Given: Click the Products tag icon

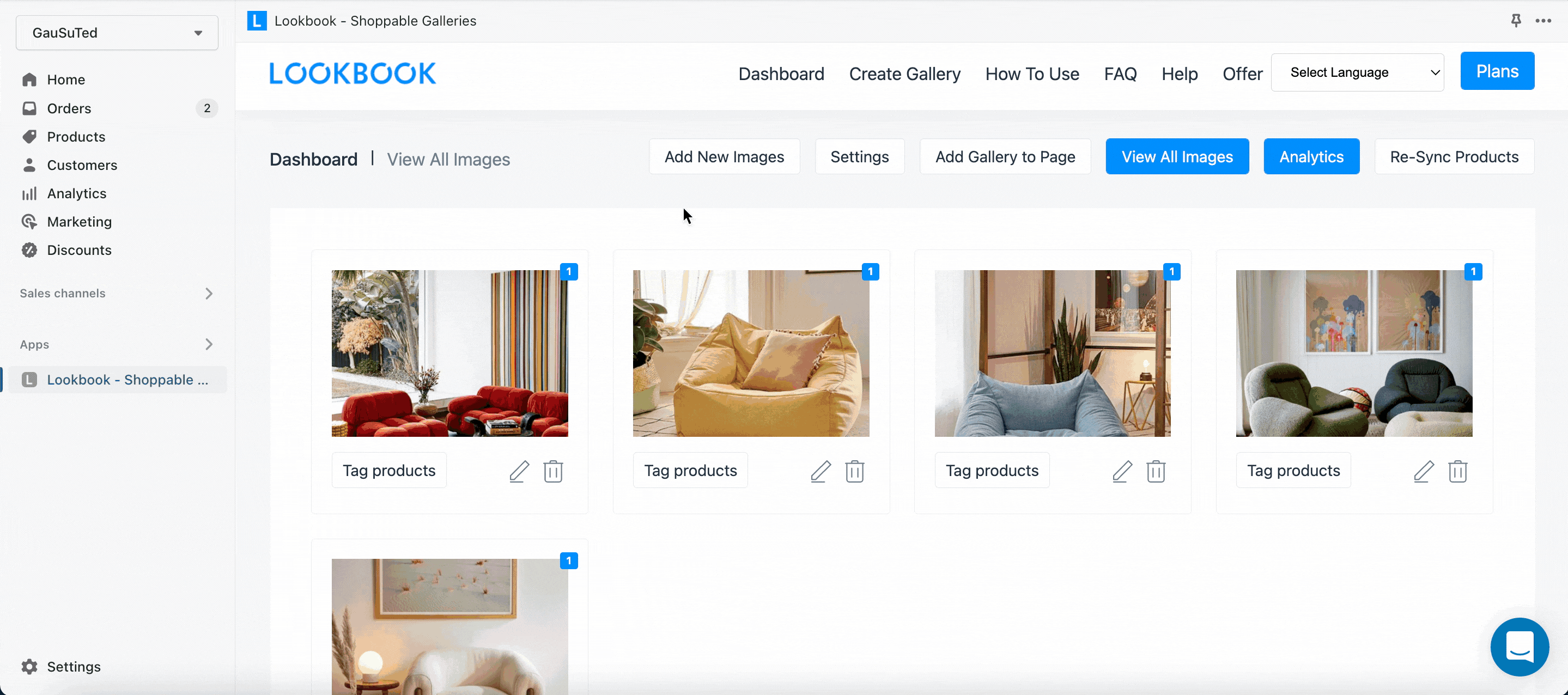Looking at the screenshot, I should click(29, 136).
